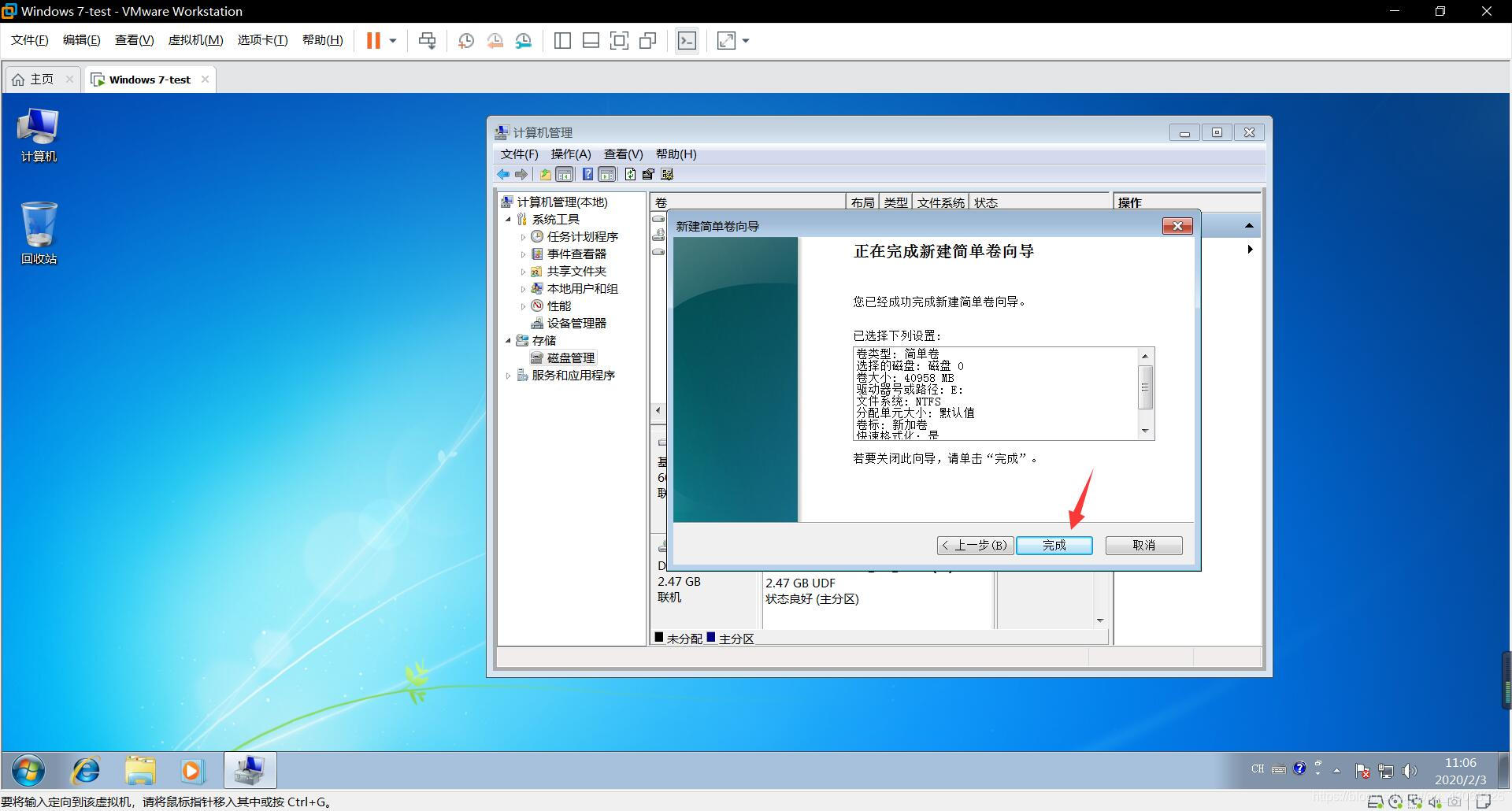This screenshot has width=1512, height=811.
Task: Open Windows Media Player from the taskbar
Action: tap(192, 770)
